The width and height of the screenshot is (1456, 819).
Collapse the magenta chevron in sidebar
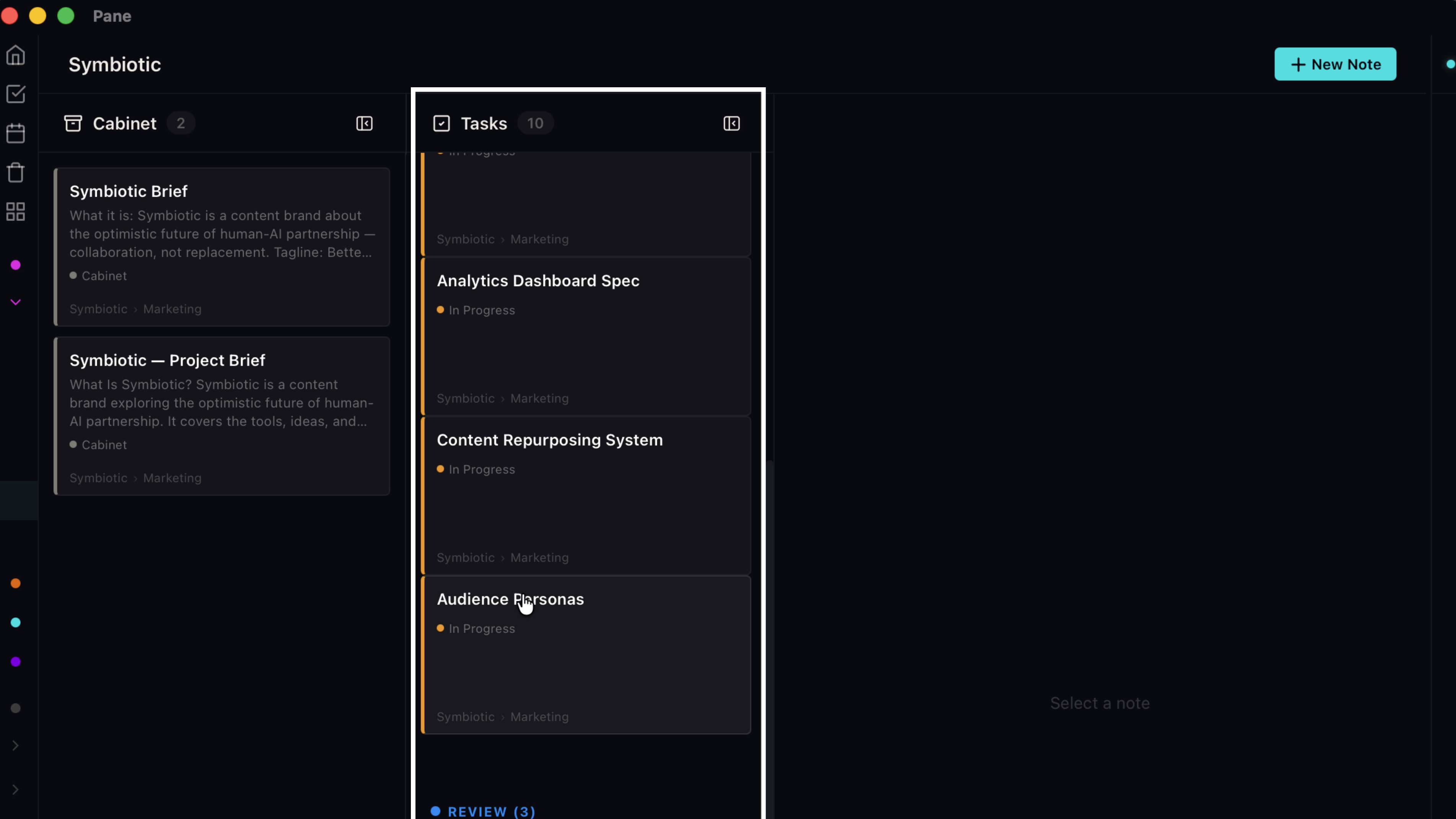(16, 303)
